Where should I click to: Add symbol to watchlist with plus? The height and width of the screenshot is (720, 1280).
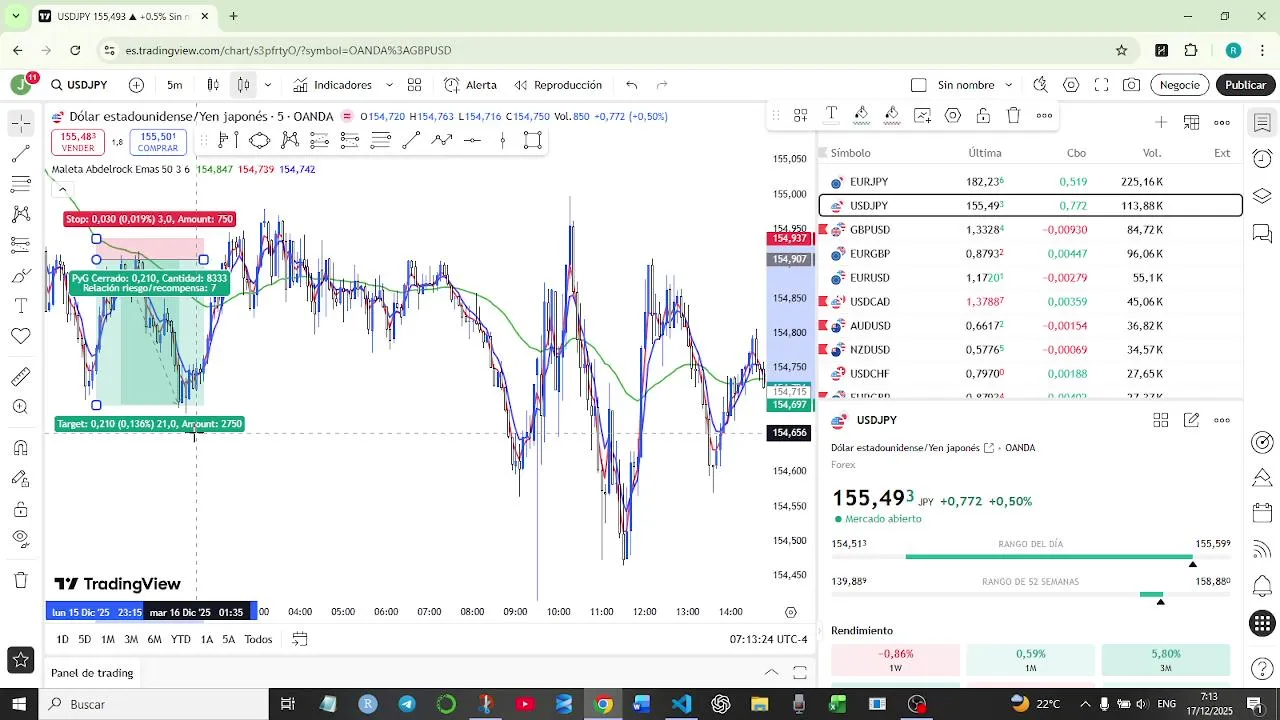(1161, 122)
